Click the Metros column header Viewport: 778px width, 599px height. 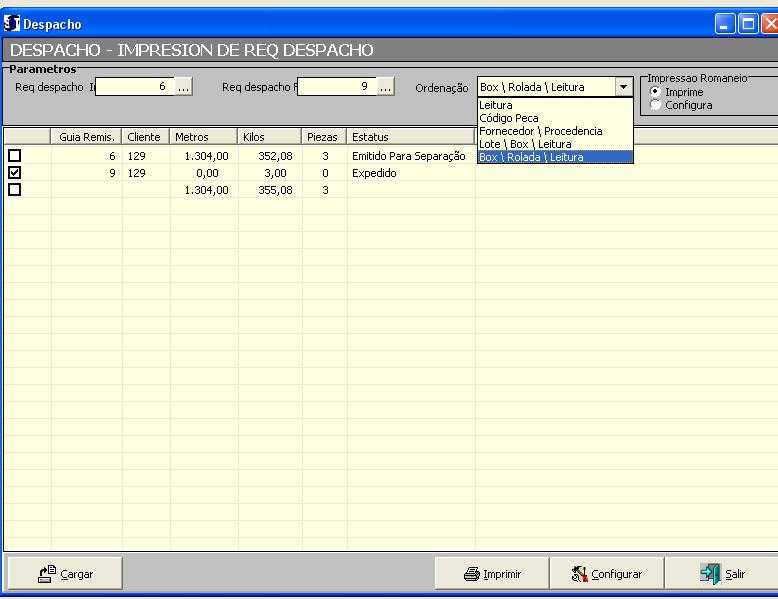coord(203,136)
